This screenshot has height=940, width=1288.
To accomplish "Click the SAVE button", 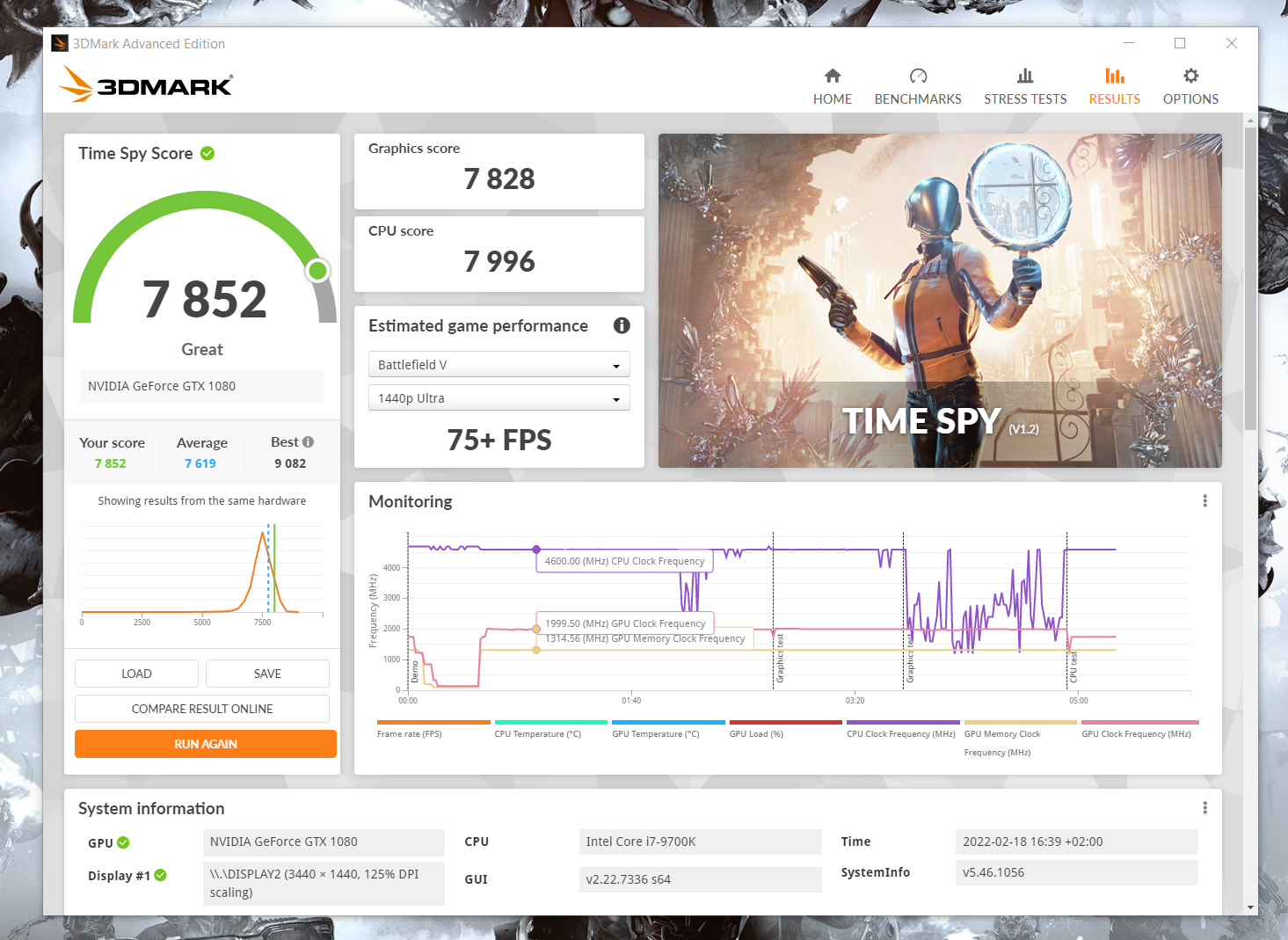I will (x=267, y=674).
